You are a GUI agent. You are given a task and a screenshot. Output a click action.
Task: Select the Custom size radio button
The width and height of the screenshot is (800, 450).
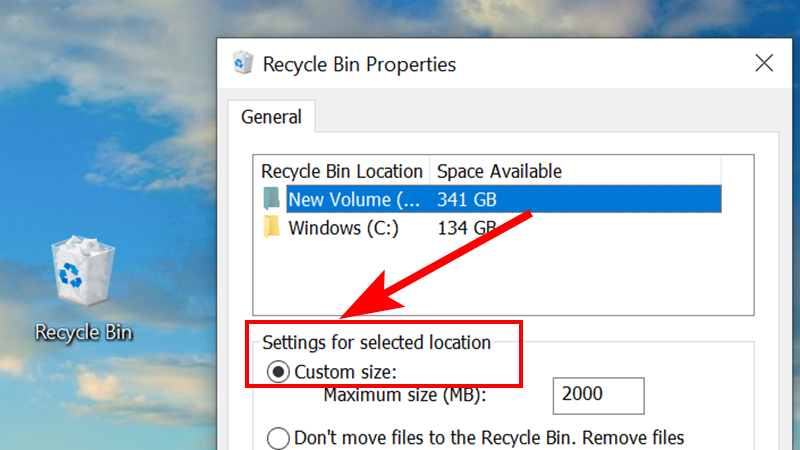tap(278, 372)
